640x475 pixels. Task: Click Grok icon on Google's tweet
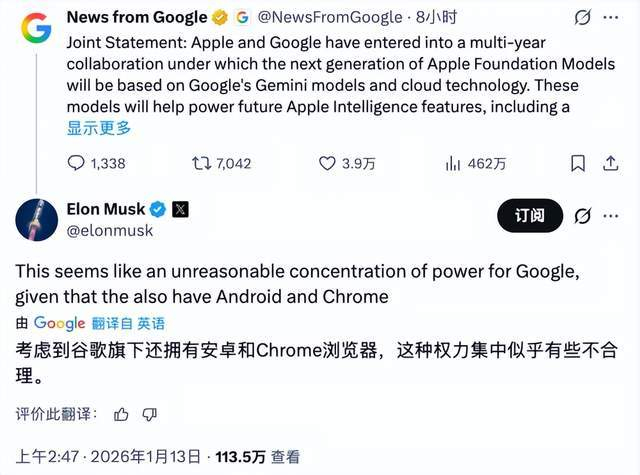coord(581,17)
